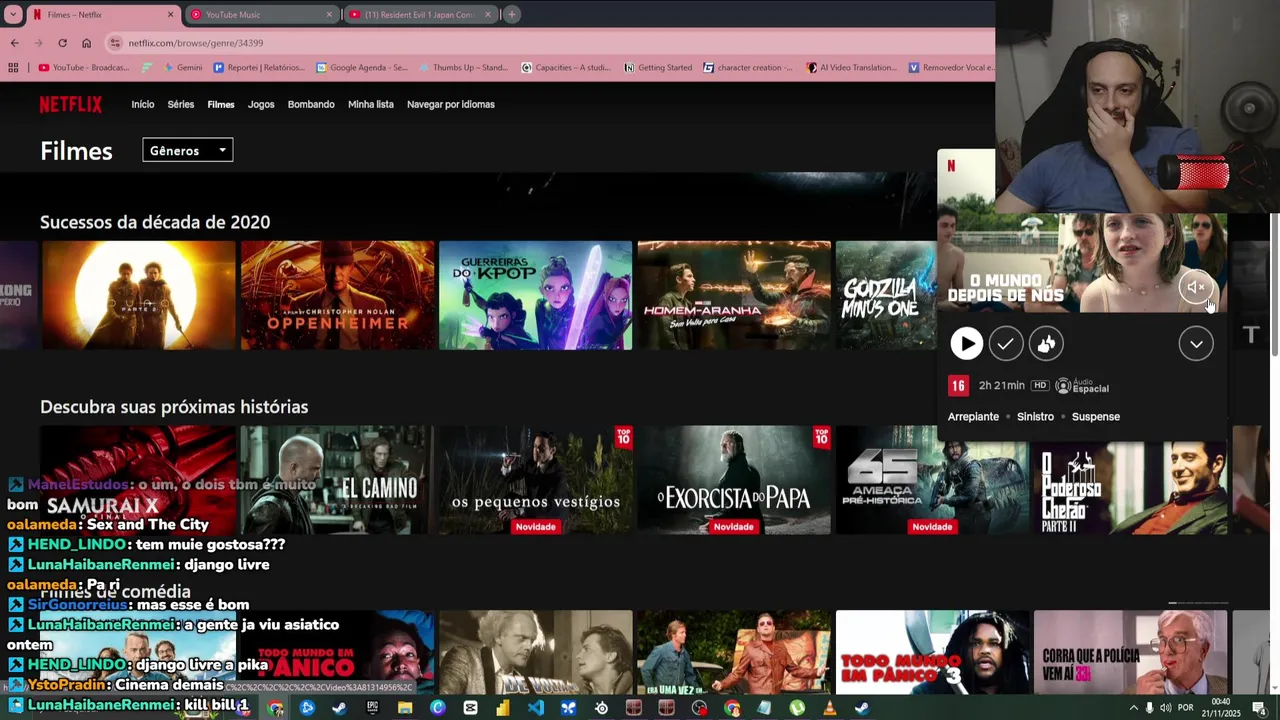The width and height of the screenshot is (1280, 720).
Task: Click Descubra suas próximas histórias heading
Action: pos(174,407)
